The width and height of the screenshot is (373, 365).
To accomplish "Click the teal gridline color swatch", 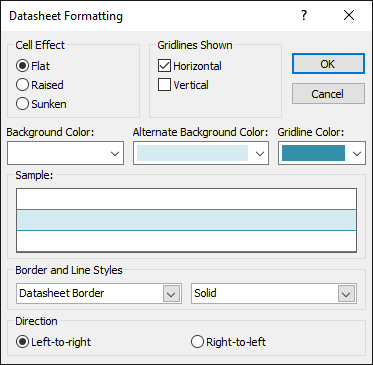I will 313,153.
